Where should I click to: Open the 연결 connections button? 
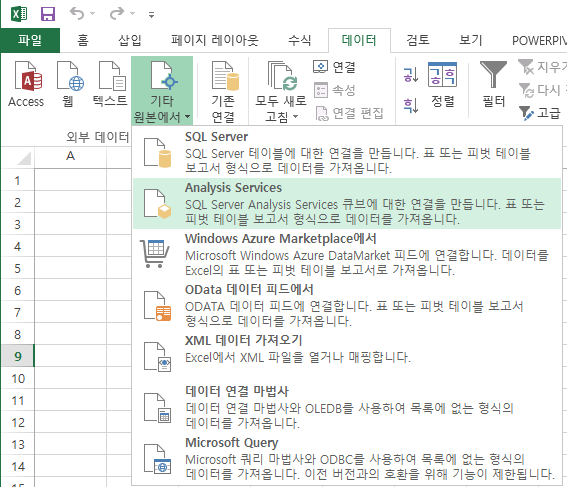[334, 67]
